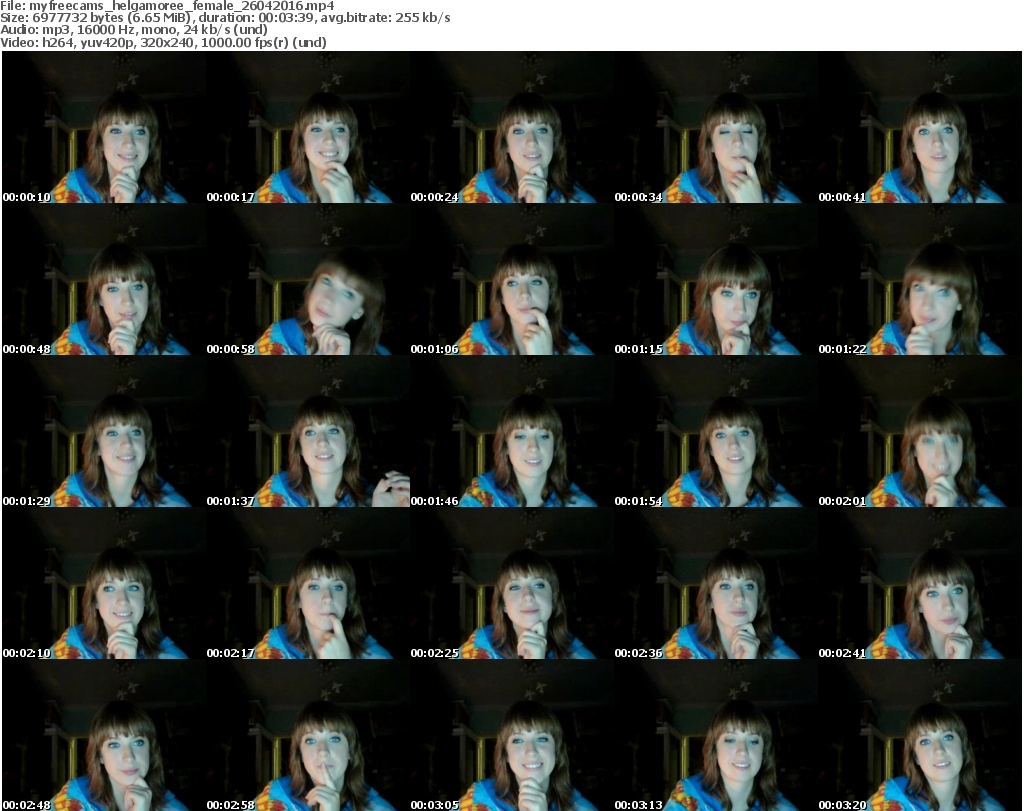Viewport: 1024px width, 811px height.
Task: Choose the thumbnail marked 00:02:25
Action: coord(511,584)
